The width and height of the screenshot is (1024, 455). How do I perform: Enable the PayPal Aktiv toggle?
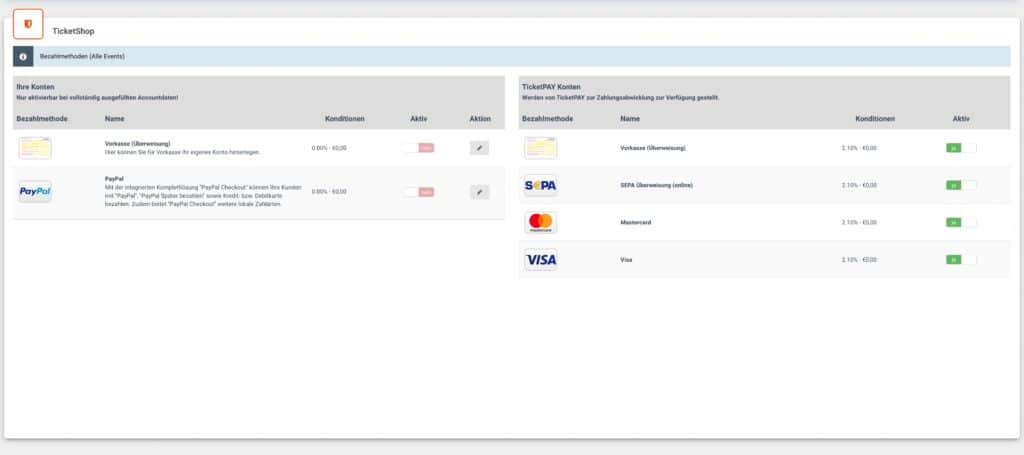(x=418, y=192)
